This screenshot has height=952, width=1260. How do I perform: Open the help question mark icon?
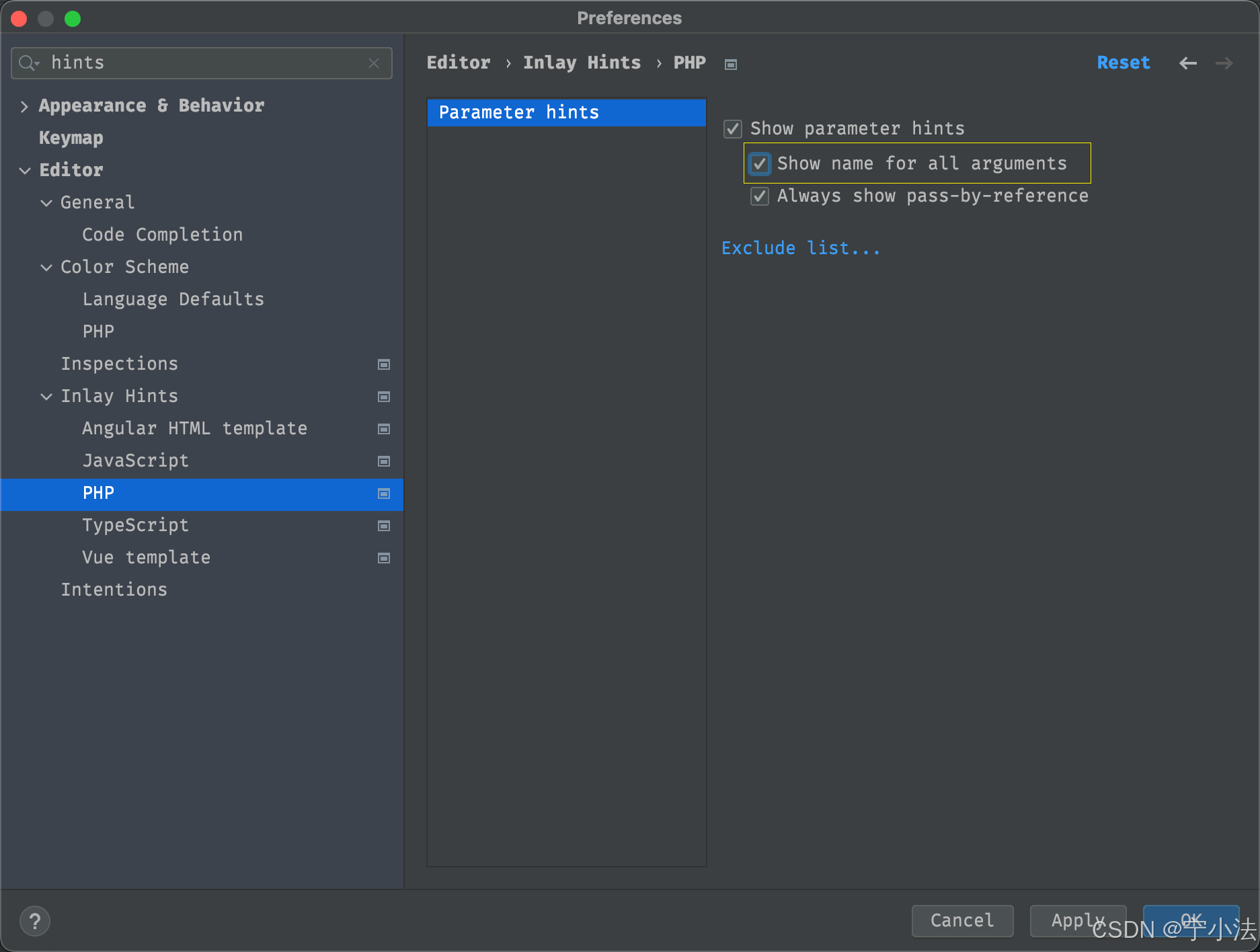(x=35, y=921)
